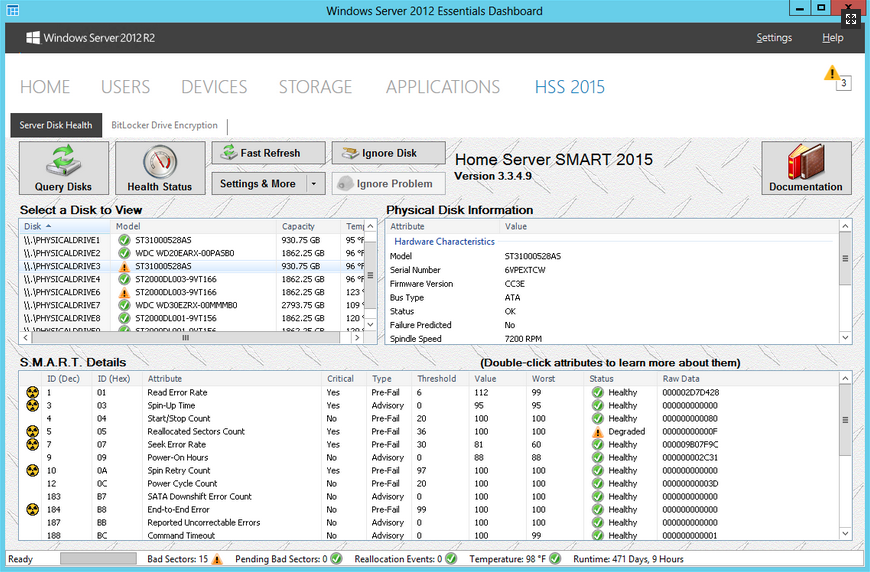
Task: Click warning icon on PHYSICALDRIVE6 row
Action: [124, 292]
